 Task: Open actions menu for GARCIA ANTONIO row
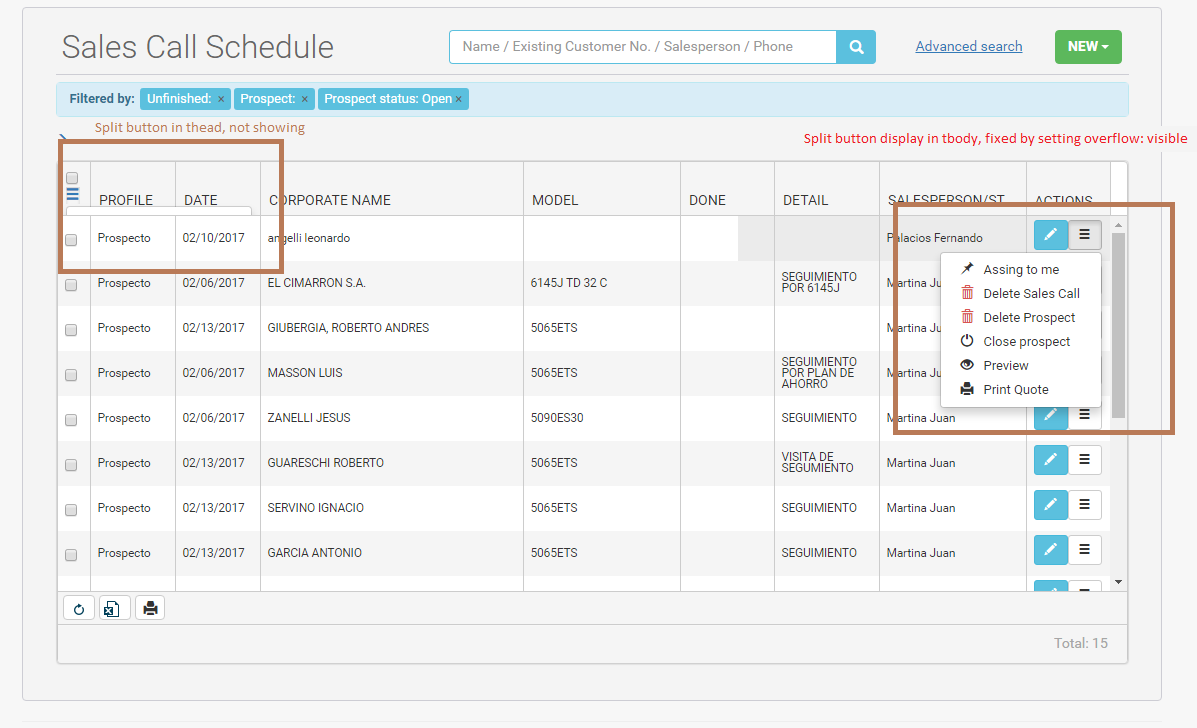click(x=1085, y=550)
